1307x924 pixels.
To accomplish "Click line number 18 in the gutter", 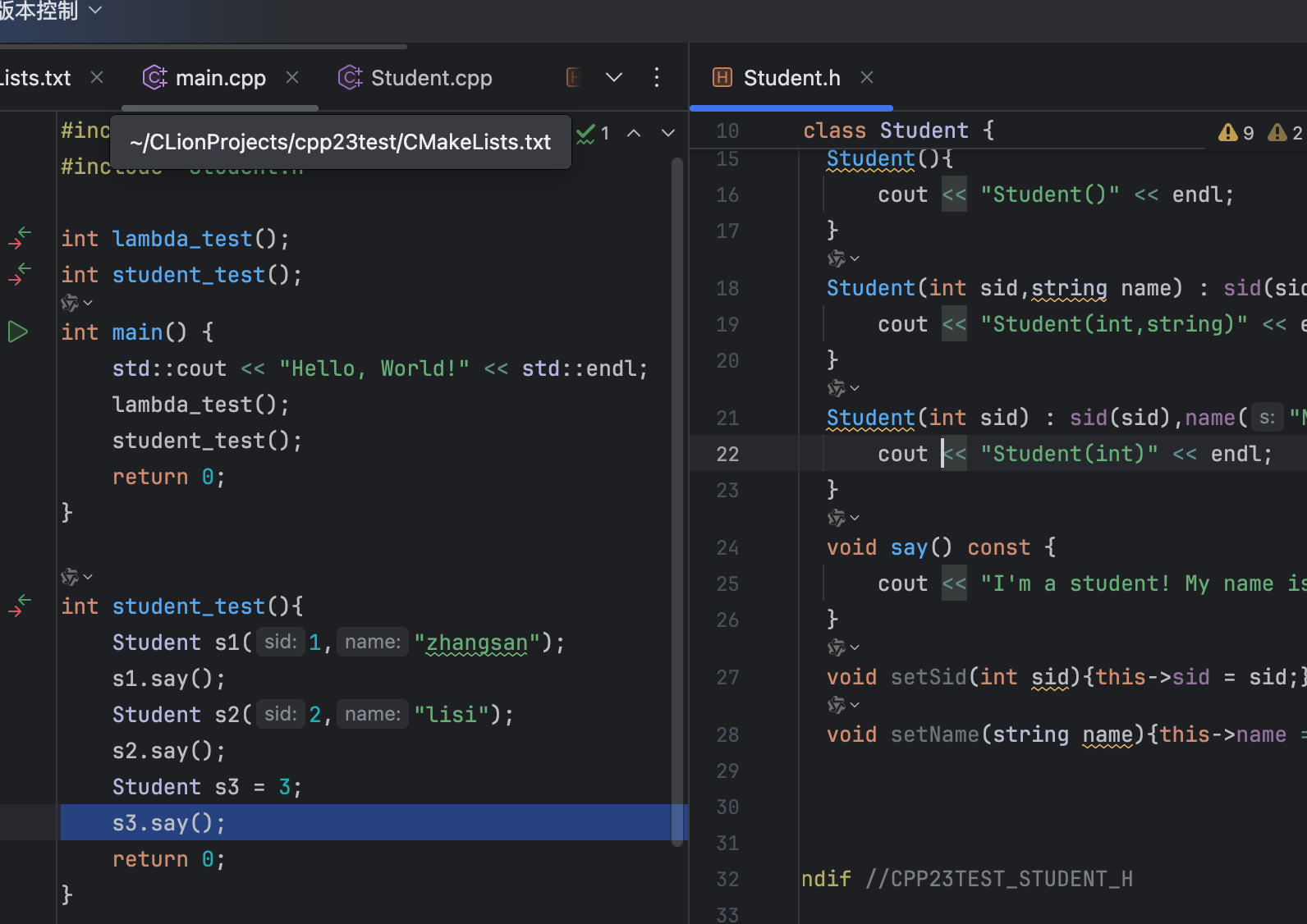I will [x=727, y=288].
